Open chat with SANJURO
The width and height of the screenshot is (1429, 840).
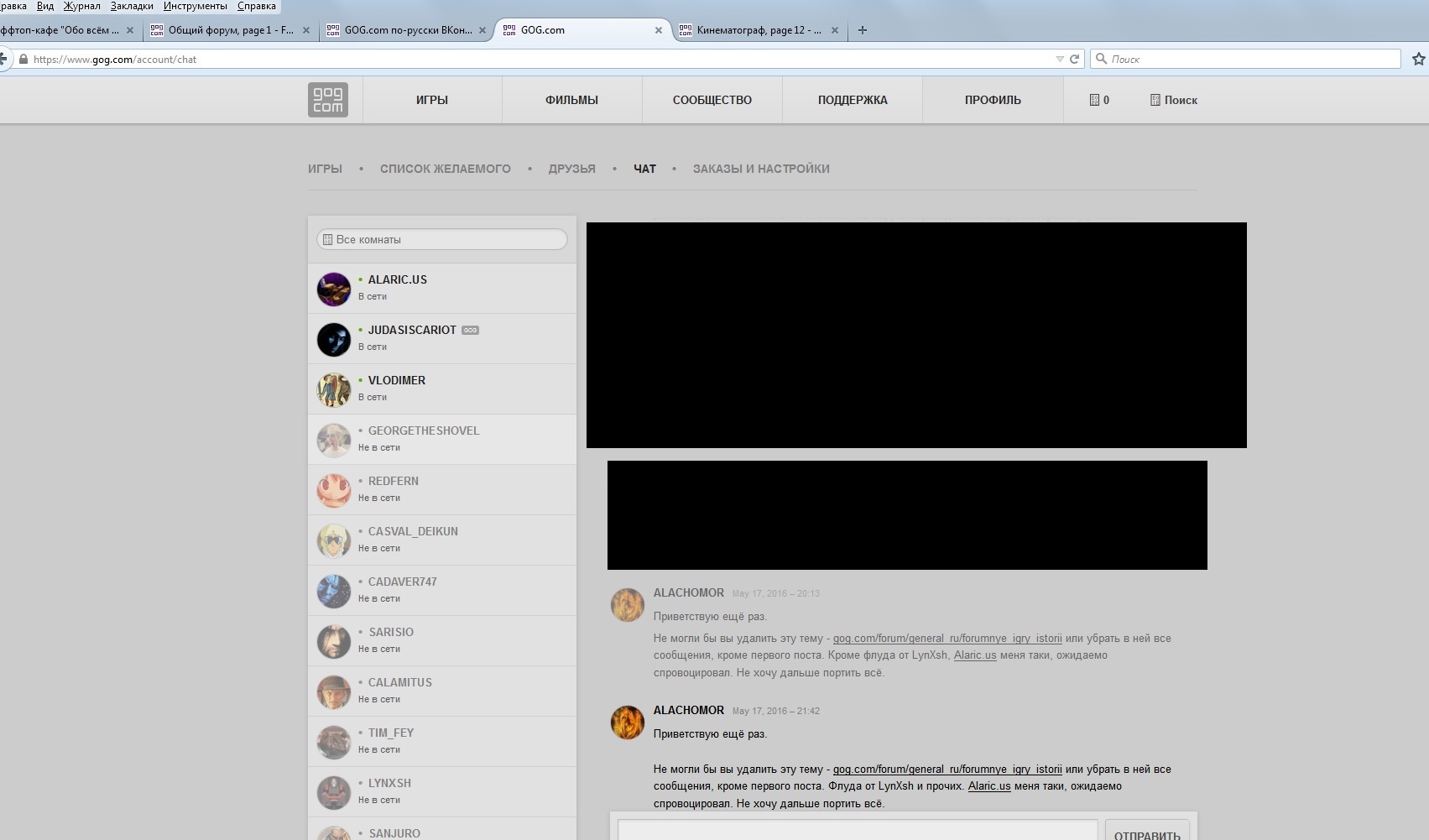coord(442,829)
